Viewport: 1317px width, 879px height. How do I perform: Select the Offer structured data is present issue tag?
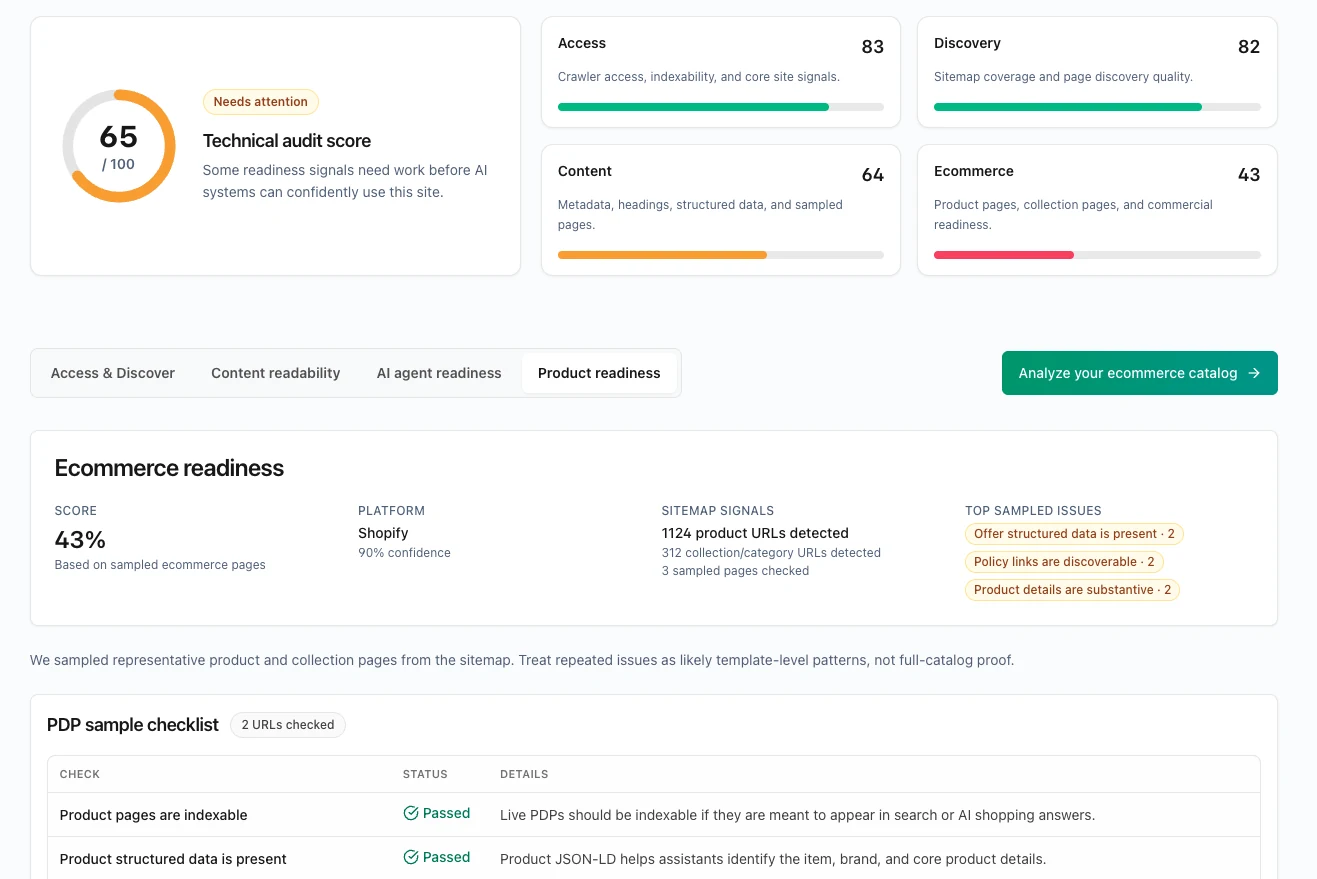[x=1074, y=534]
